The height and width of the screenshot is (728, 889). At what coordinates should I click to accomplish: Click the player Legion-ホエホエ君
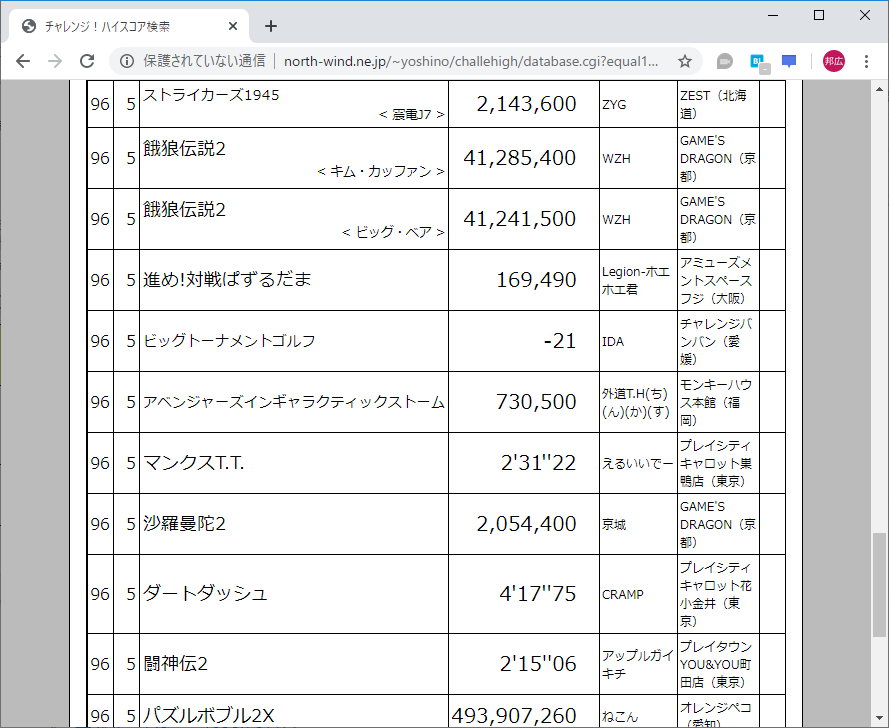636,281
